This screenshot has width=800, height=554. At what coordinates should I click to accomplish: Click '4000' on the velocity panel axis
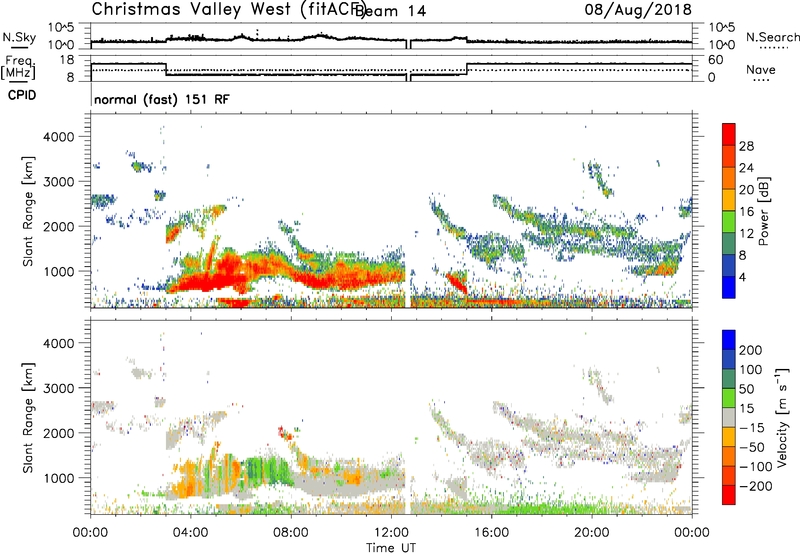59,343
